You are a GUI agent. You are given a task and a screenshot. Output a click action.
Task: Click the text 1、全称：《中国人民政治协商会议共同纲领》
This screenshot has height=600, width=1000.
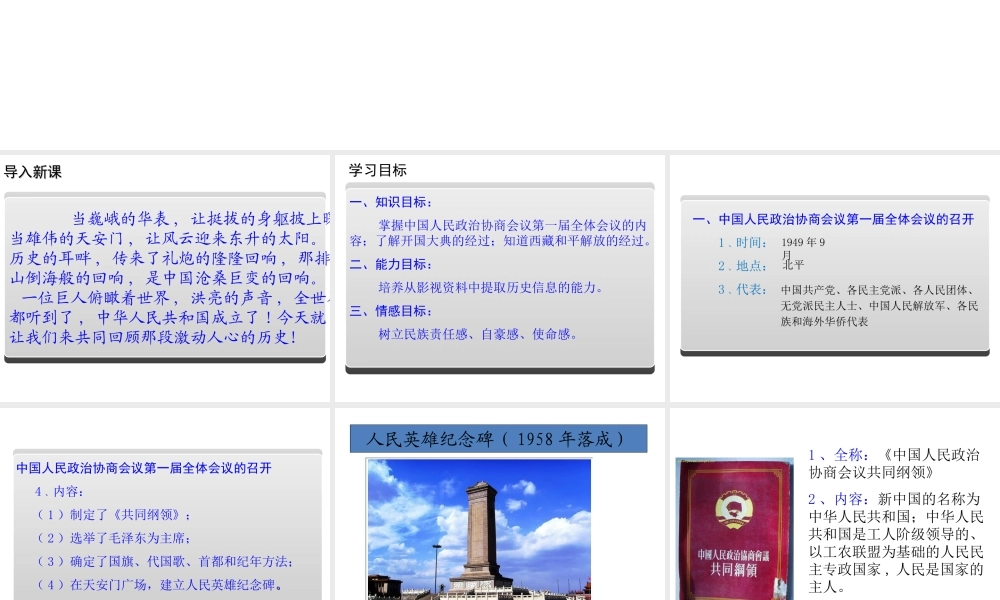coord(894,464)
